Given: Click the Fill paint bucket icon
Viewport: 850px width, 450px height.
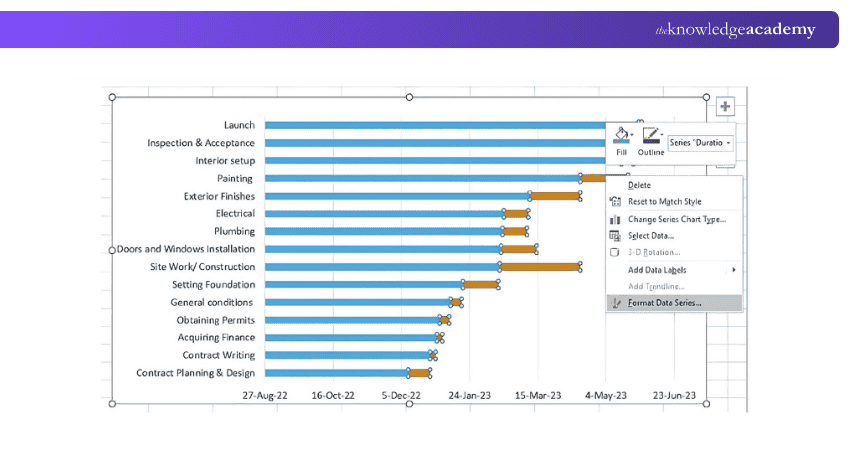Looking at the screenshot, I should point(621,135).
